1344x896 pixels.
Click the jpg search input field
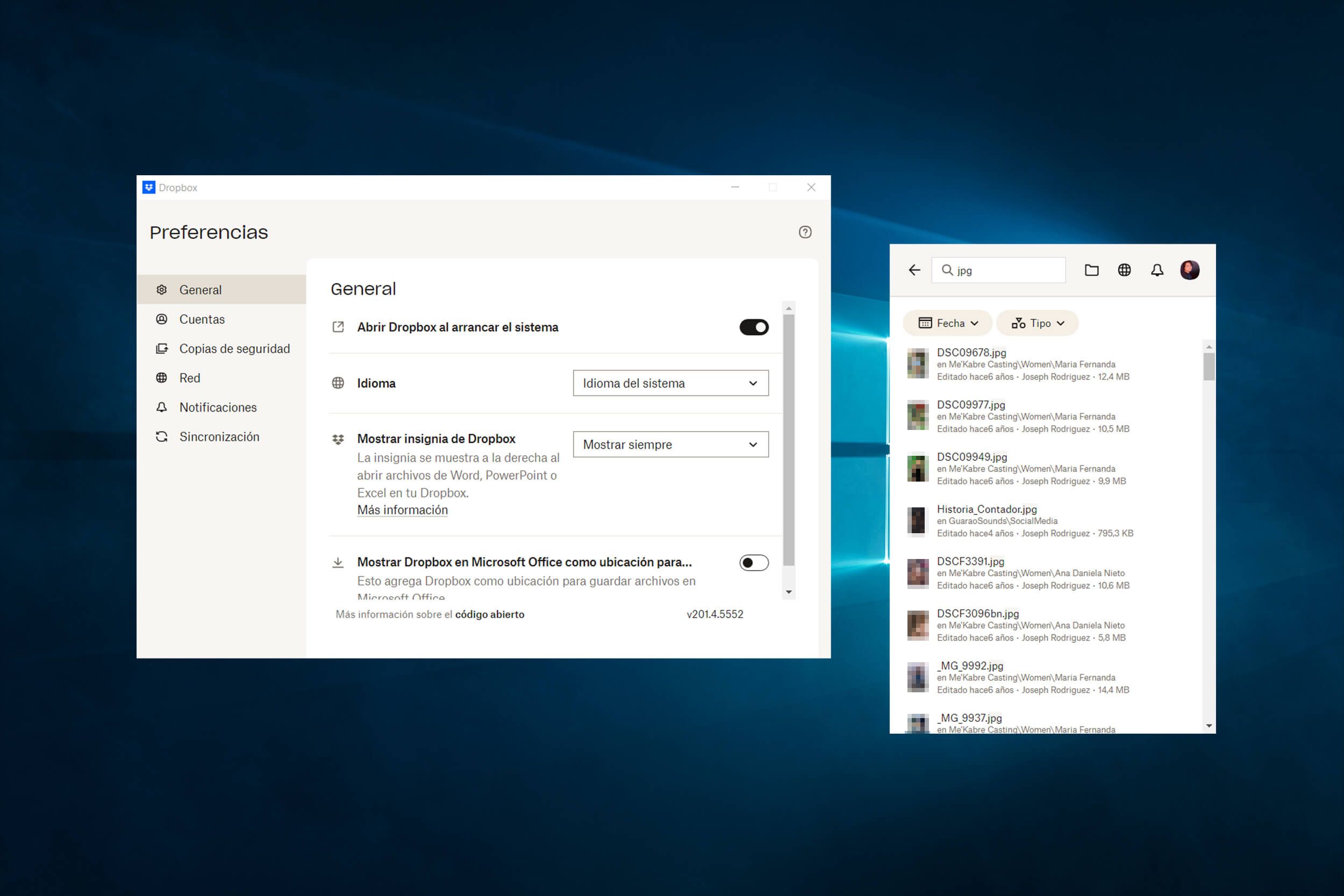click(x=998, y=270)
